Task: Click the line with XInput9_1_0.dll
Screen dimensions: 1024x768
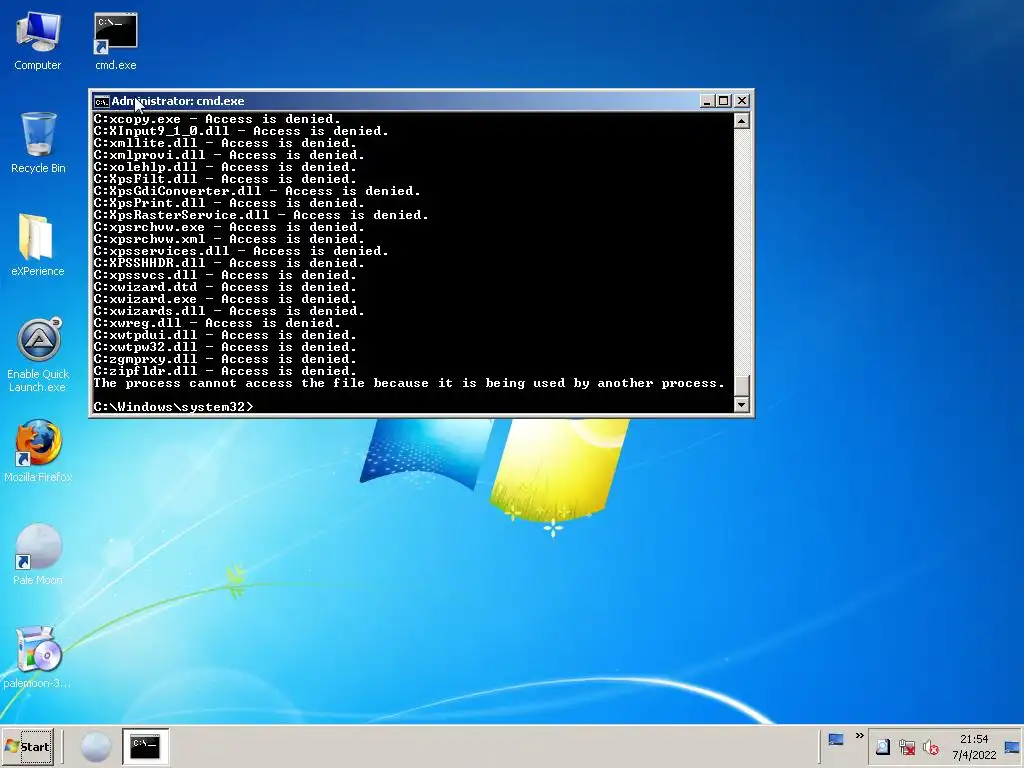Action: (241, 131)
